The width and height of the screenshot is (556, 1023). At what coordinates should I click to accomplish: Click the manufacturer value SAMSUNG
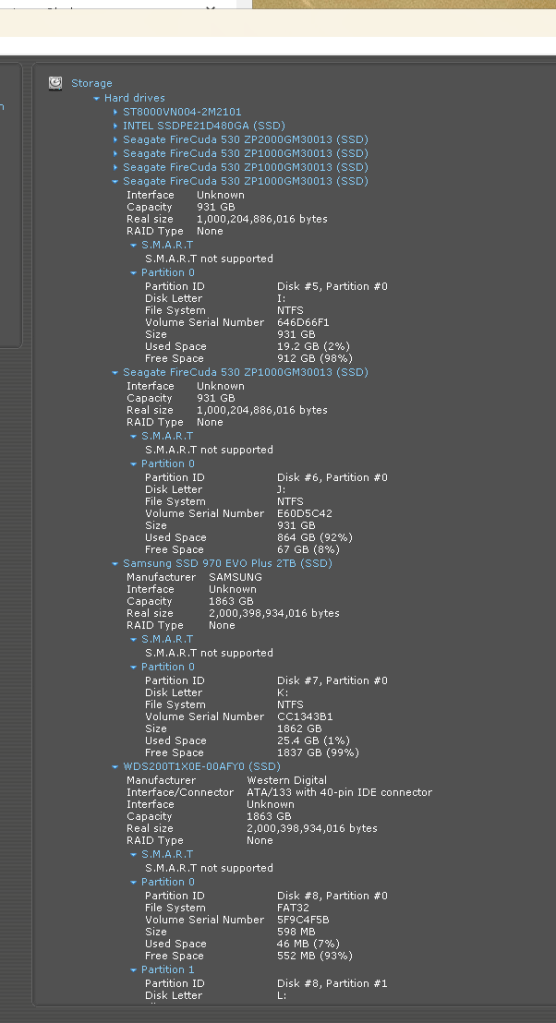coord(236,577)
